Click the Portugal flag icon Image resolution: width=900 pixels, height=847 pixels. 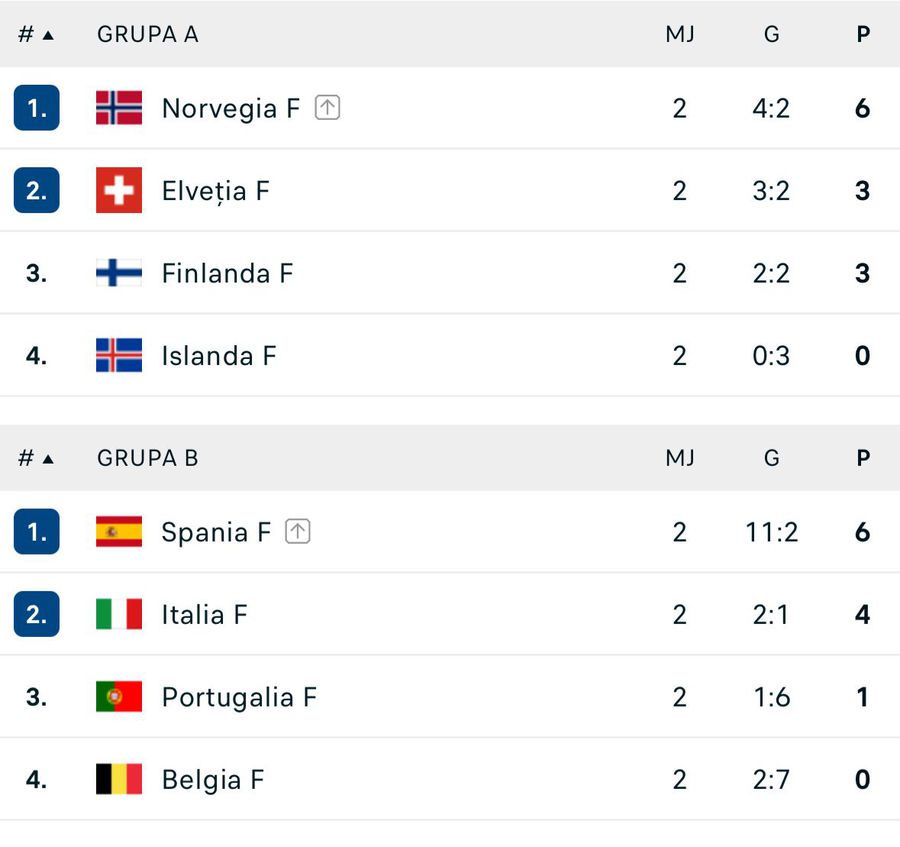coord(117,697)
